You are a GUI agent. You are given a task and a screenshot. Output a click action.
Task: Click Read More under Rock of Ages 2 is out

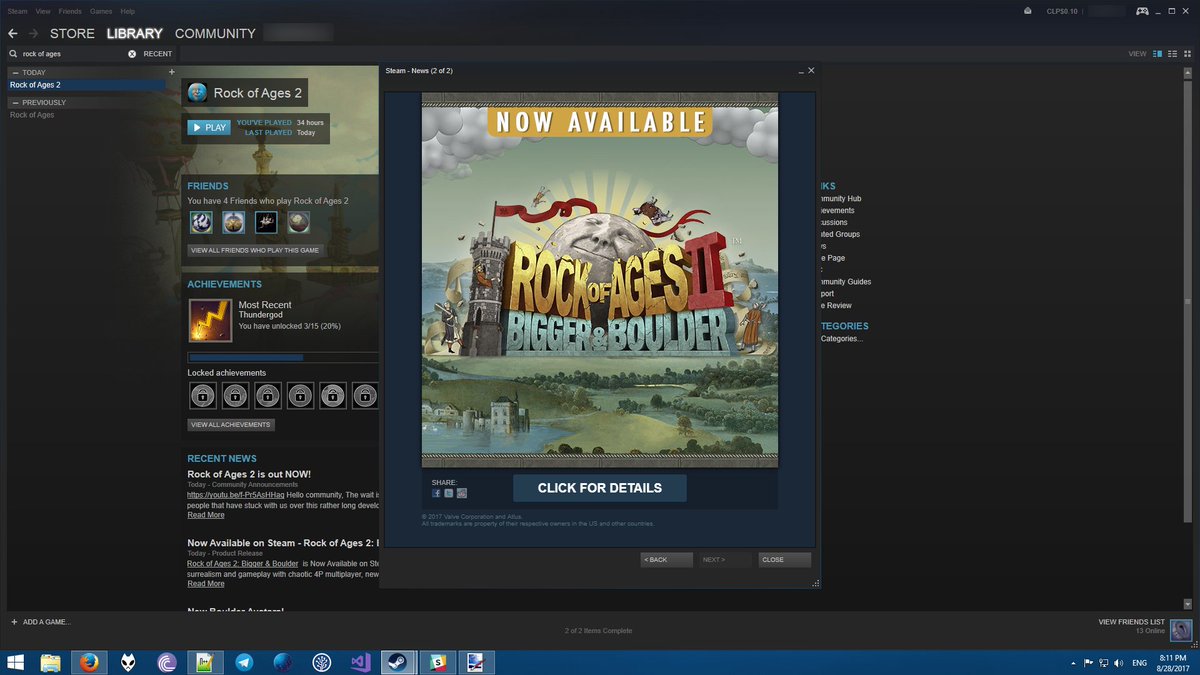206,515
